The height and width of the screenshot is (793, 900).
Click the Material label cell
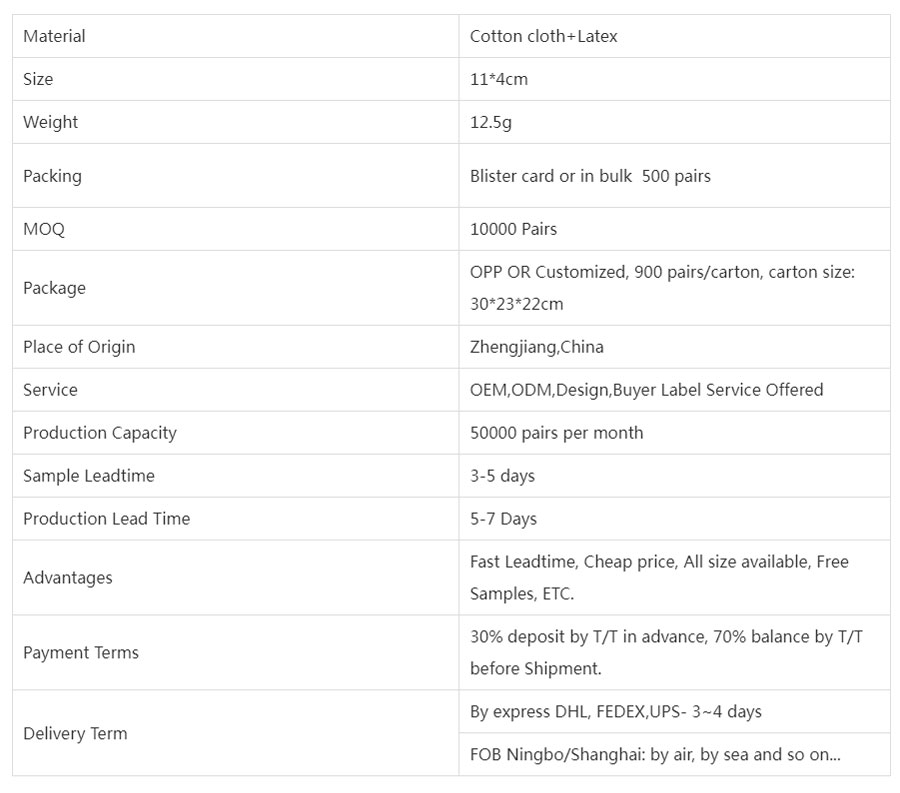coord(54,36)
